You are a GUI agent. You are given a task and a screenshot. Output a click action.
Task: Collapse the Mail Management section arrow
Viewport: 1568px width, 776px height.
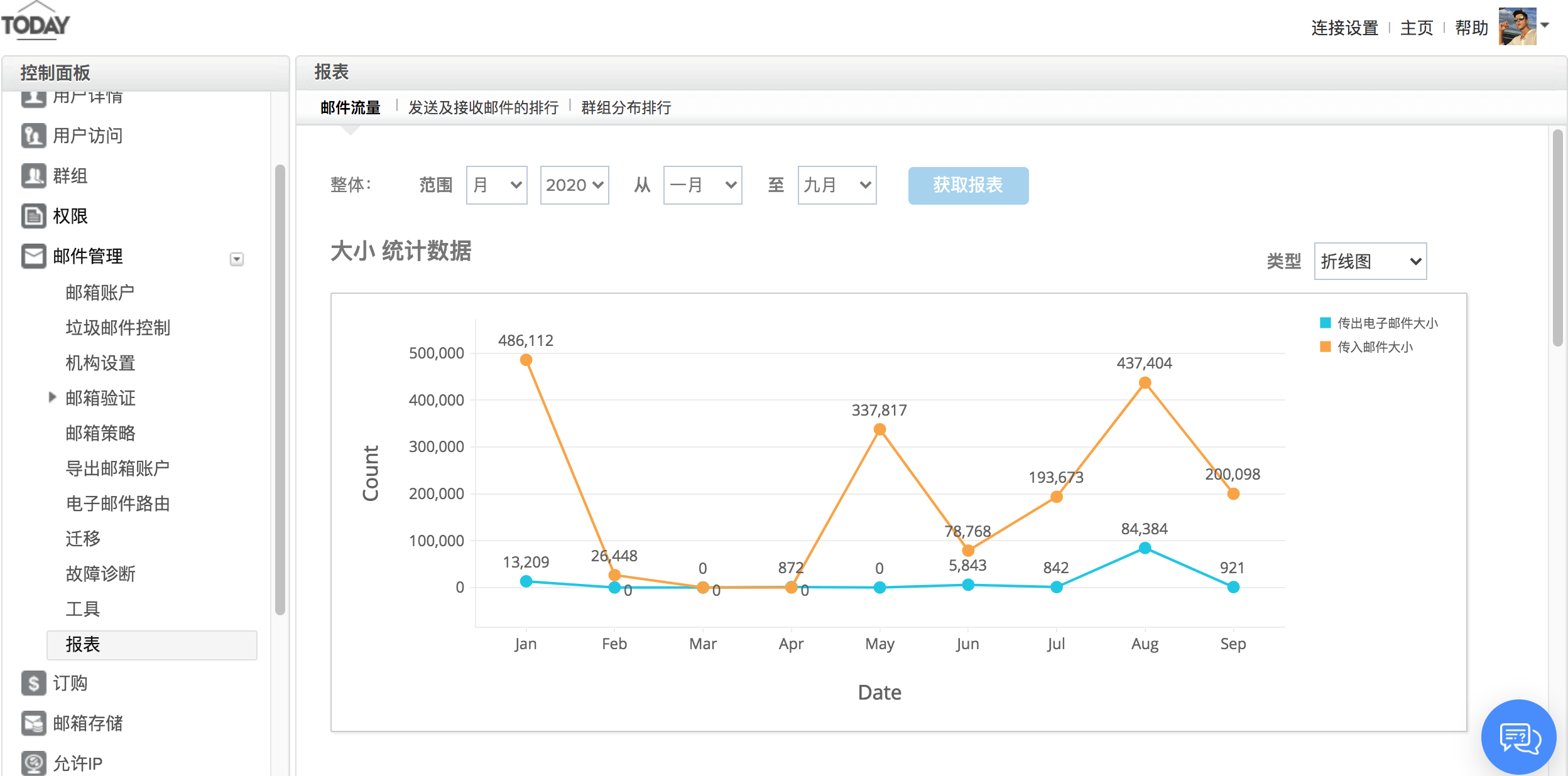237,259
